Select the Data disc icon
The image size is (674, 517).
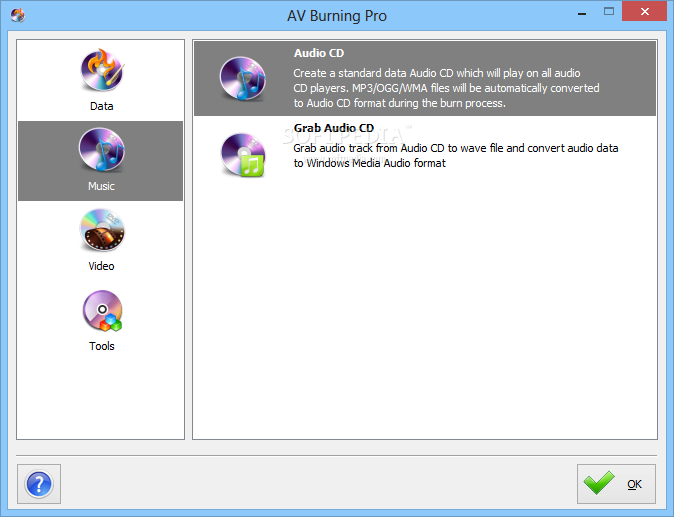(102, 70)
